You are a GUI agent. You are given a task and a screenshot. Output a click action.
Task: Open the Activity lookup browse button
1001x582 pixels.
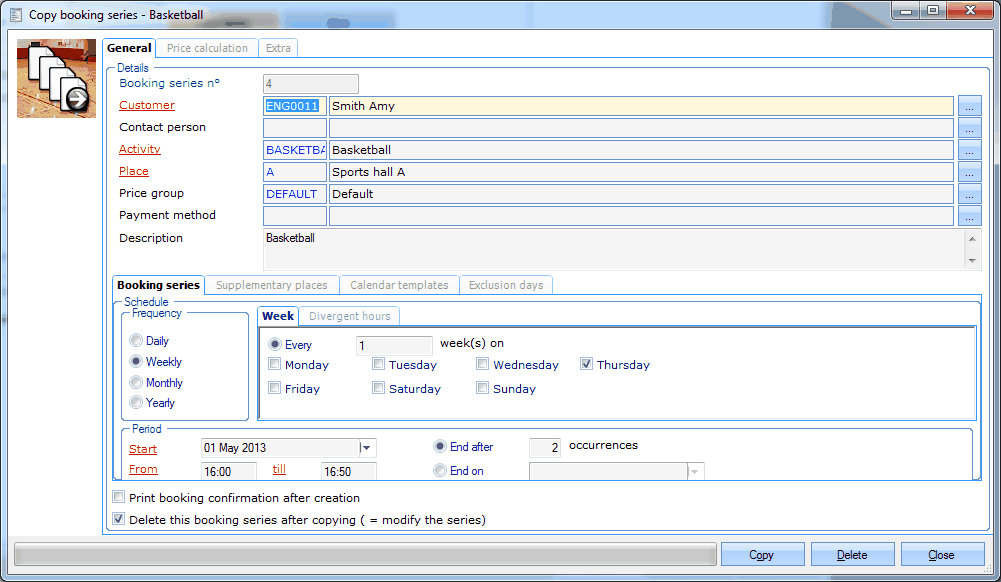click(969, 149)
